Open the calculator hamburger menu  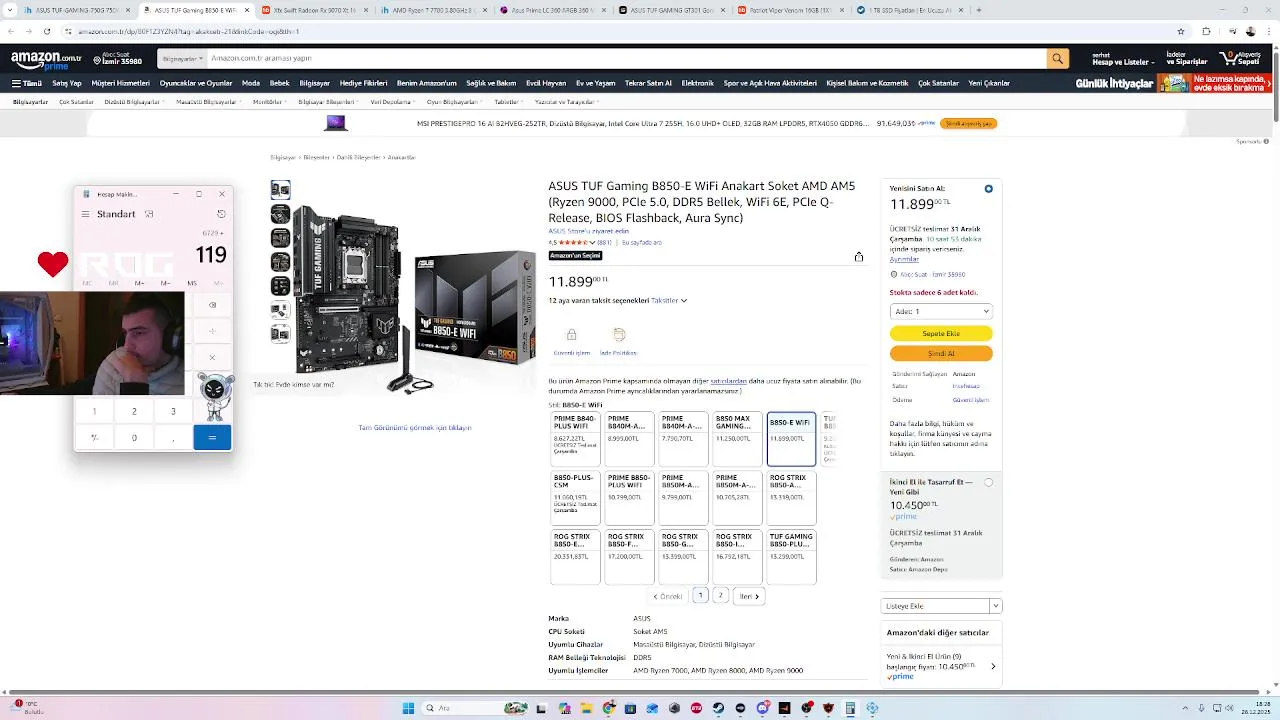coord(87,214)
